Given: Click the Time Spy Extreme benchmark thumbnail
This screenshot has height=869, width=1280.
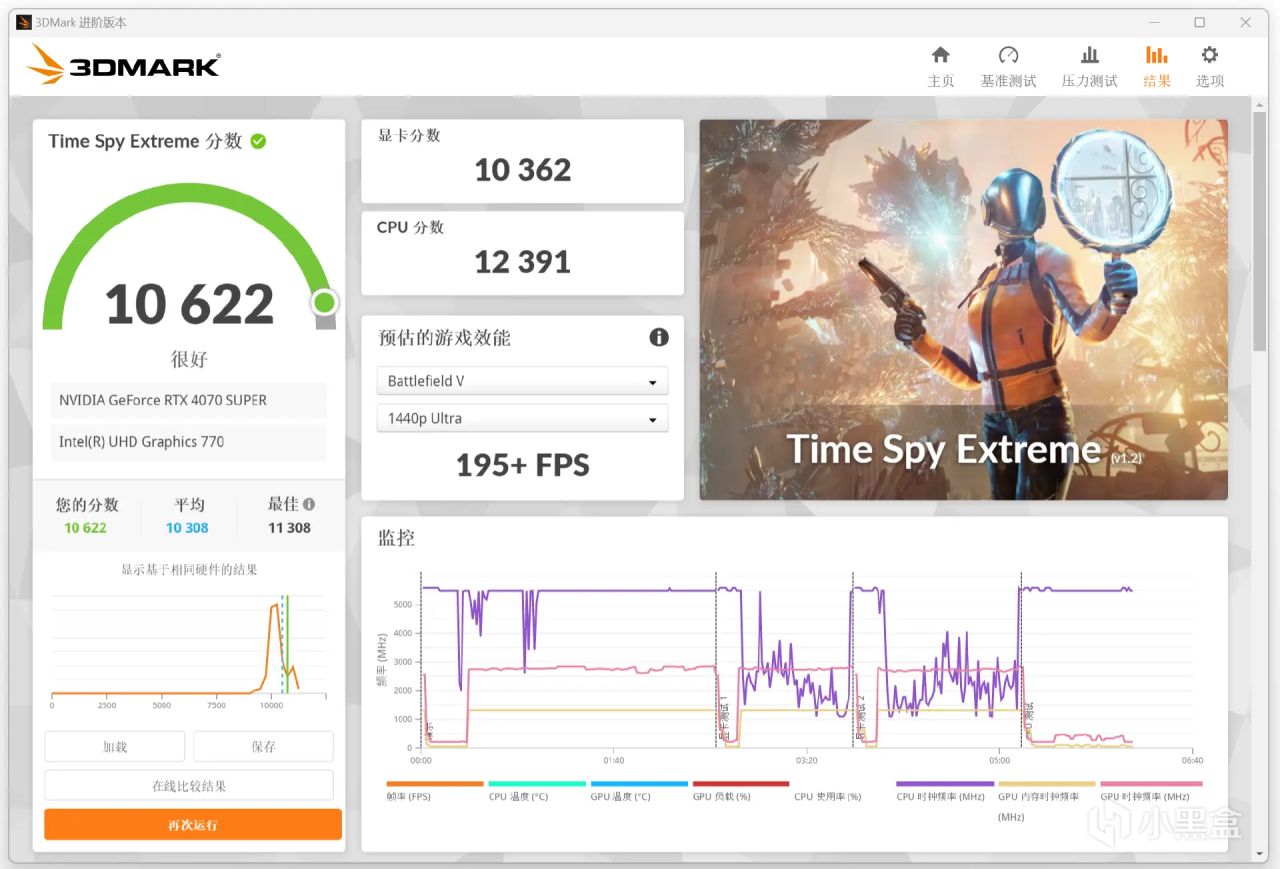Looking at the screenshot, I should pyautogui.click(x=963, y=310).
